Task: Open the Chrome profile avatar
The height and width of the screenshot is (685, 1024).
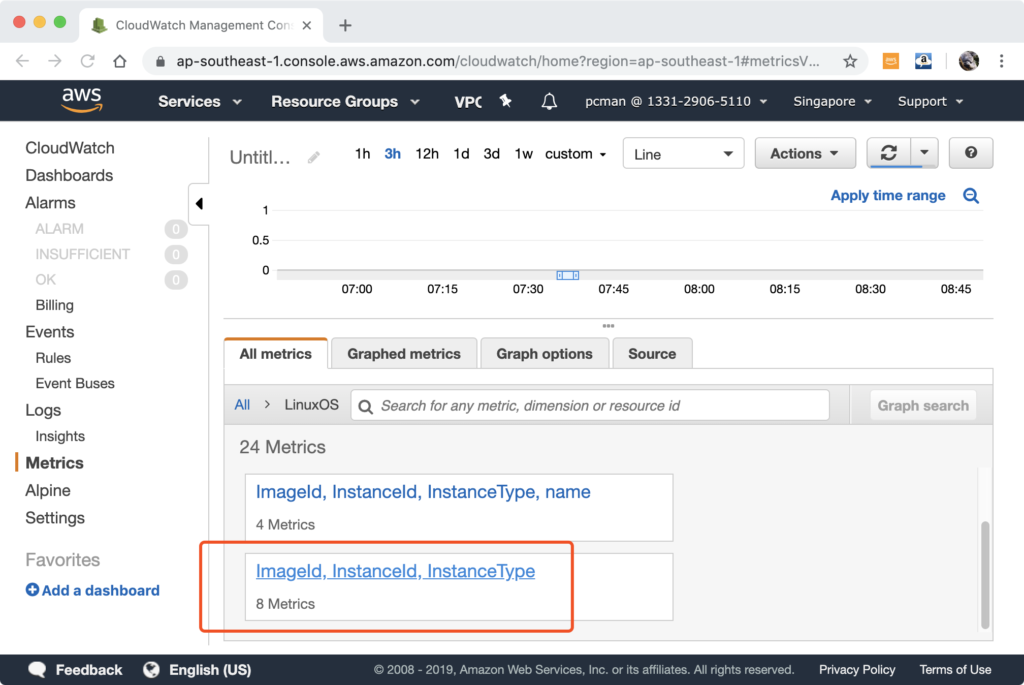Action: pos(968,61)
